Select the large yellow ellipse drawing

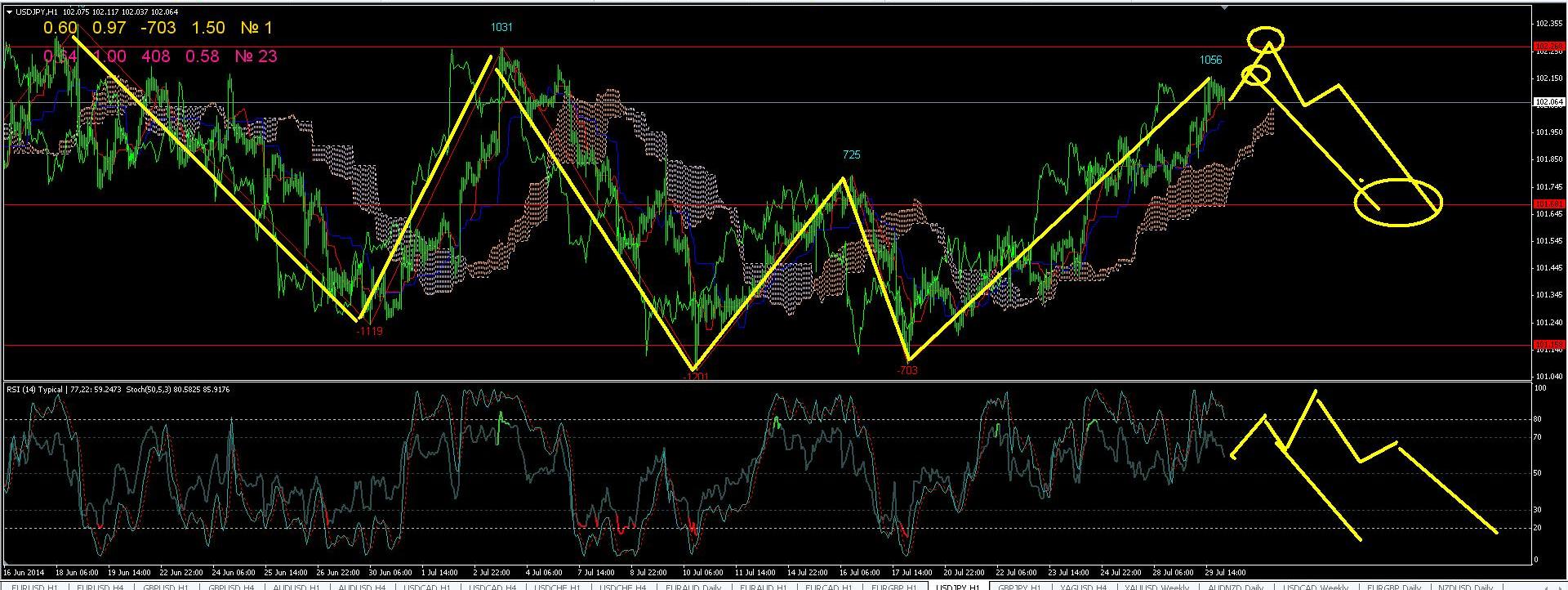pyautogui.click(x=1398, y=201)
